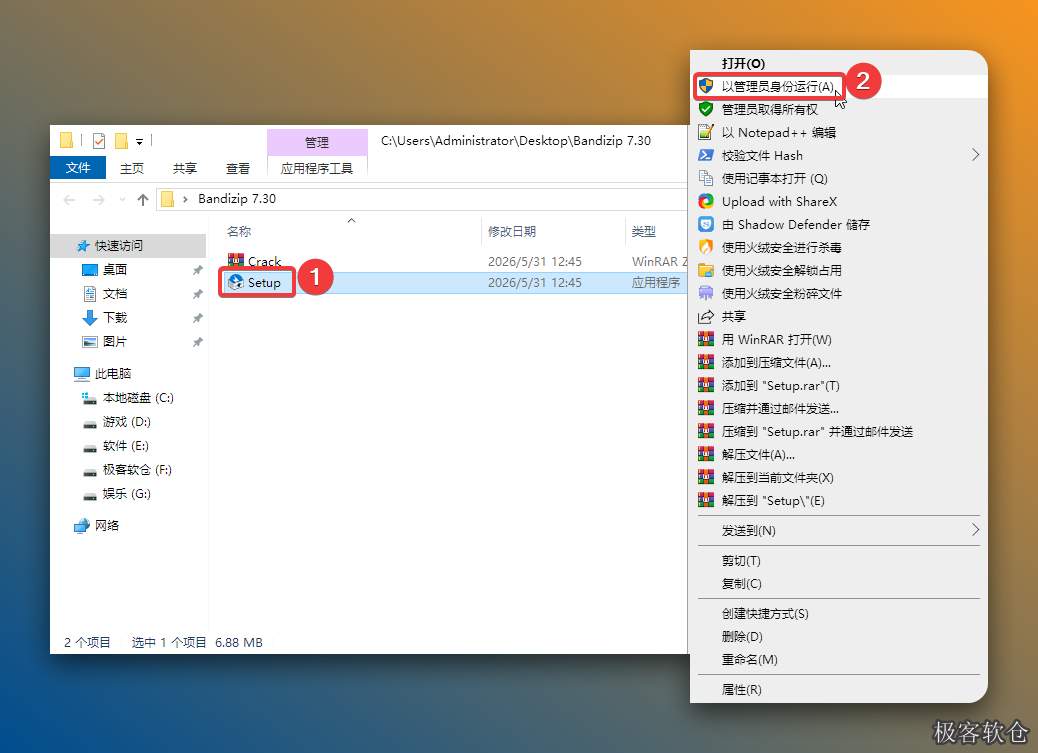Choose 打开(O) from the context menu
The width and height of the screenshot is (1038, 753).
839,63
